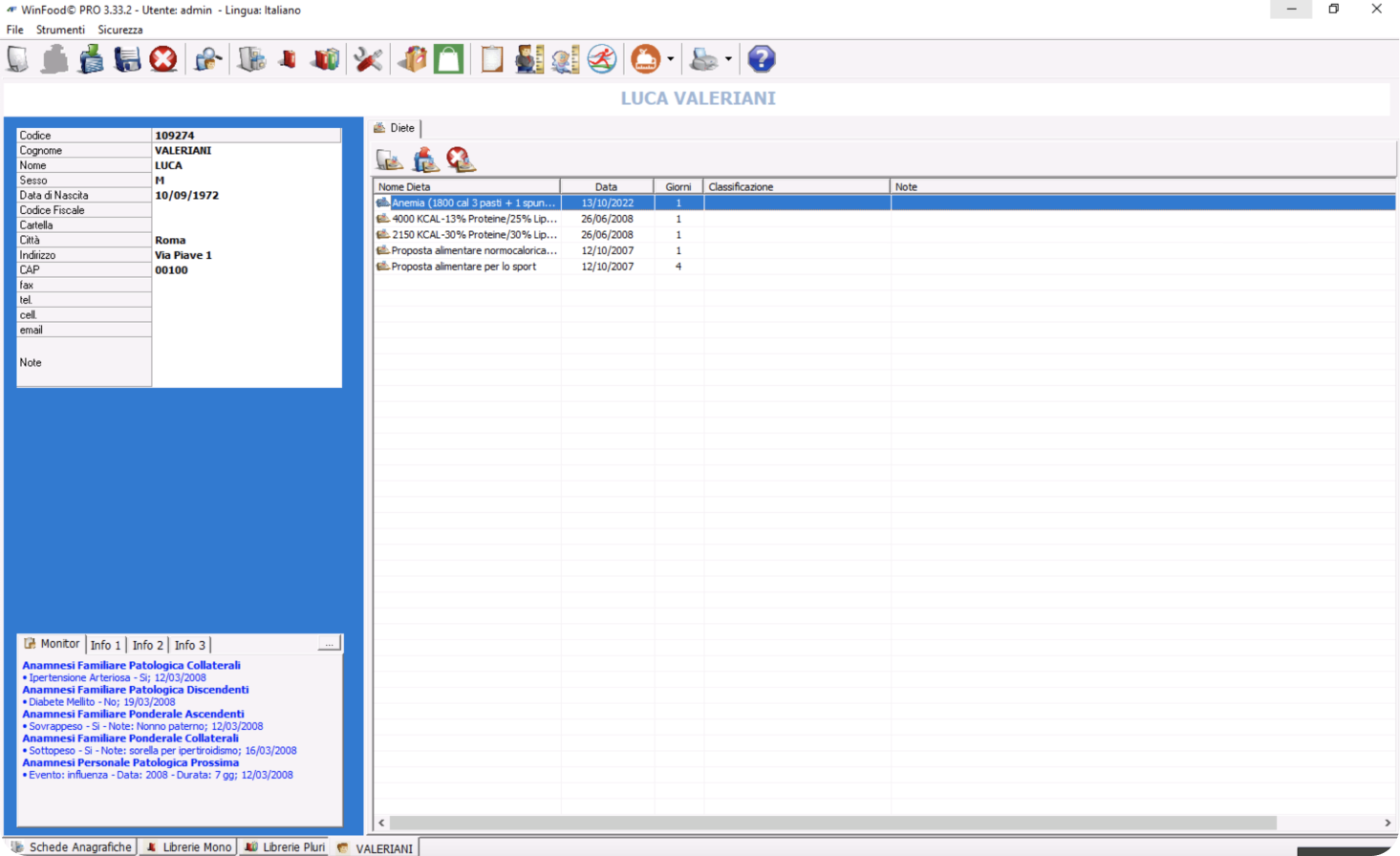The image size is (1400, 856).
Task: Click the new diet icon in Diete toolbar
Action: point(389,160)
